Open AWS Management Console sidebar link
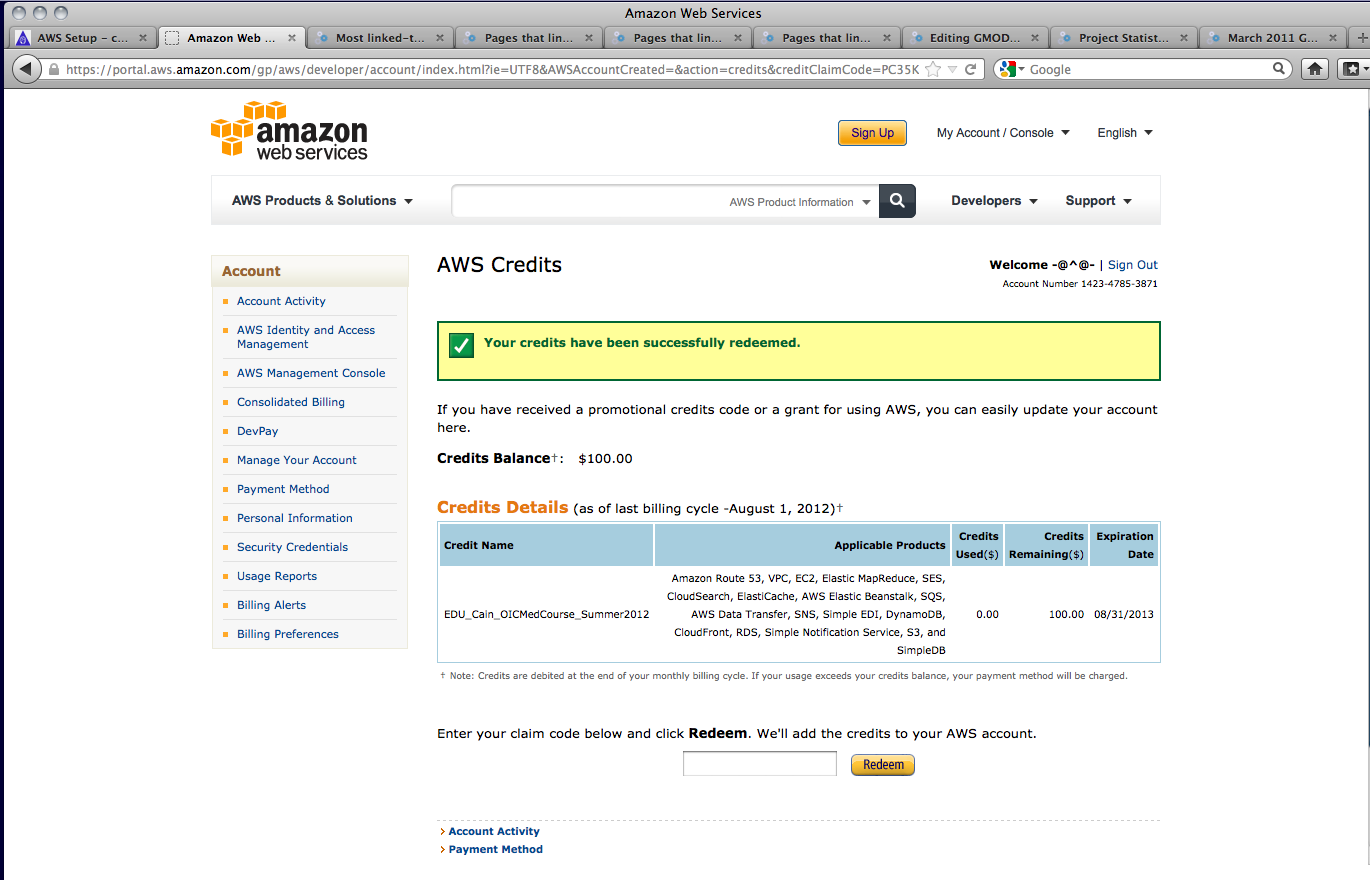Viewport: 1370px width, 880px height. [311, 373]
